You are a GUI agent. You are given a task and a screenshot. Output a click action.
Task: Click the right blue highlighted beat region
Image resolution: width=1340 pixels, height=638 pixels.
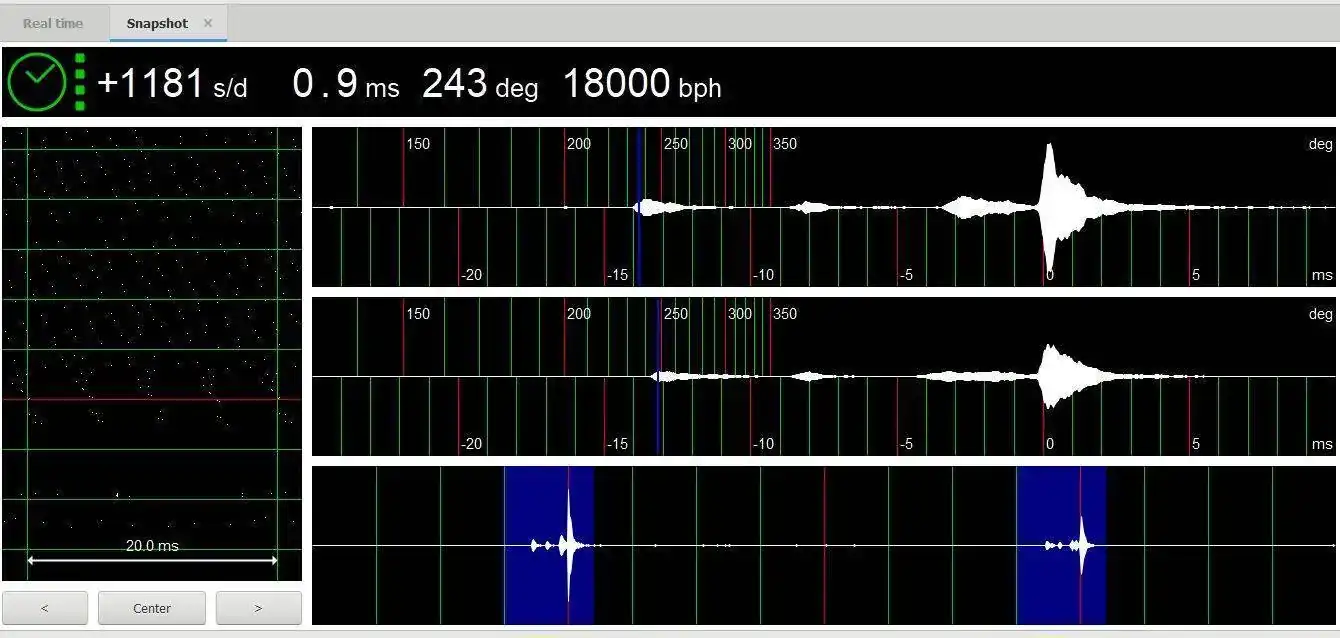[1061, 545]
